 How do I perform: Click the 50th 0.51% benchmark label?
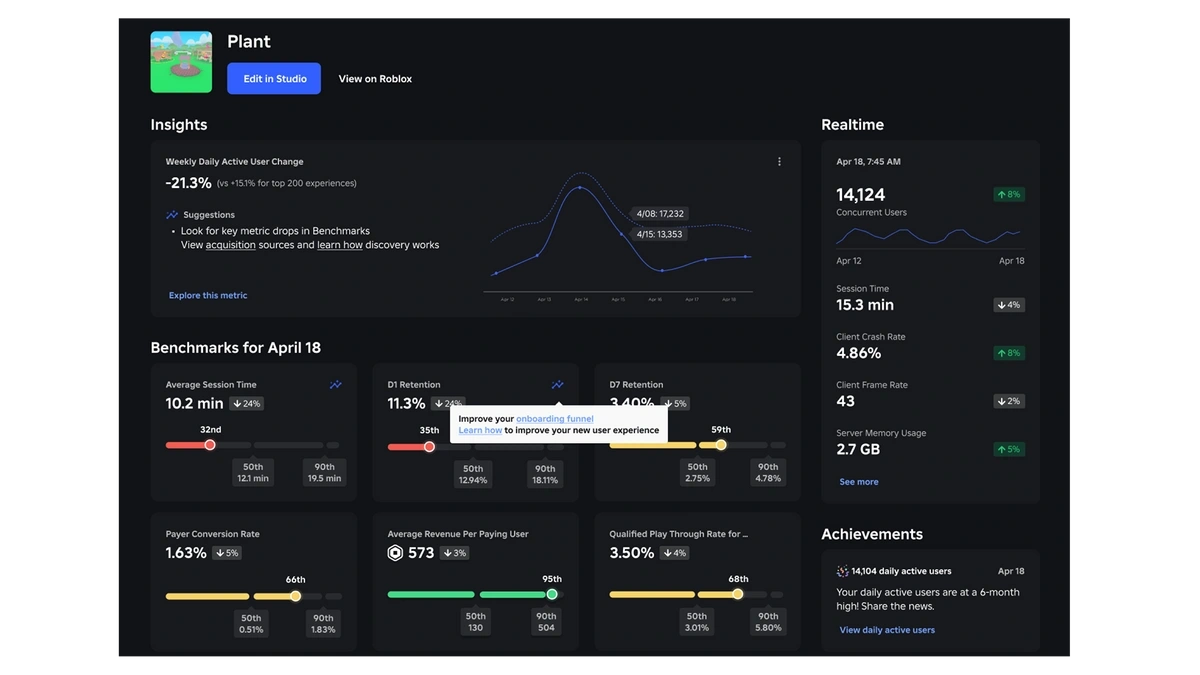tap(251, 624)
